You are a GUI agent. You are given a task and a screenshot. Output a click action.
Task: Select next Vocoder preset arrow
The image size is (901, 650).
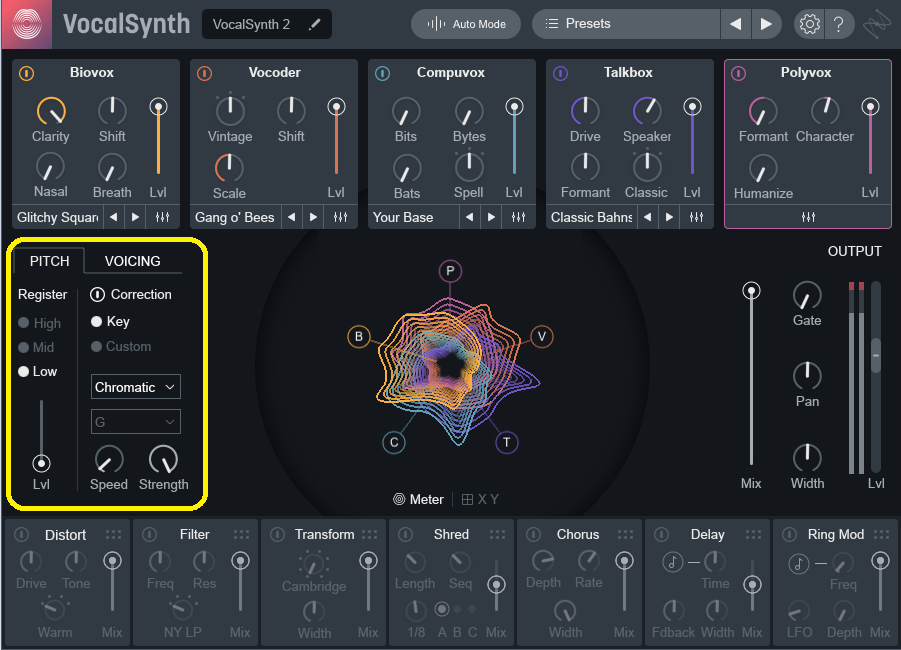[x=313, y=217]
